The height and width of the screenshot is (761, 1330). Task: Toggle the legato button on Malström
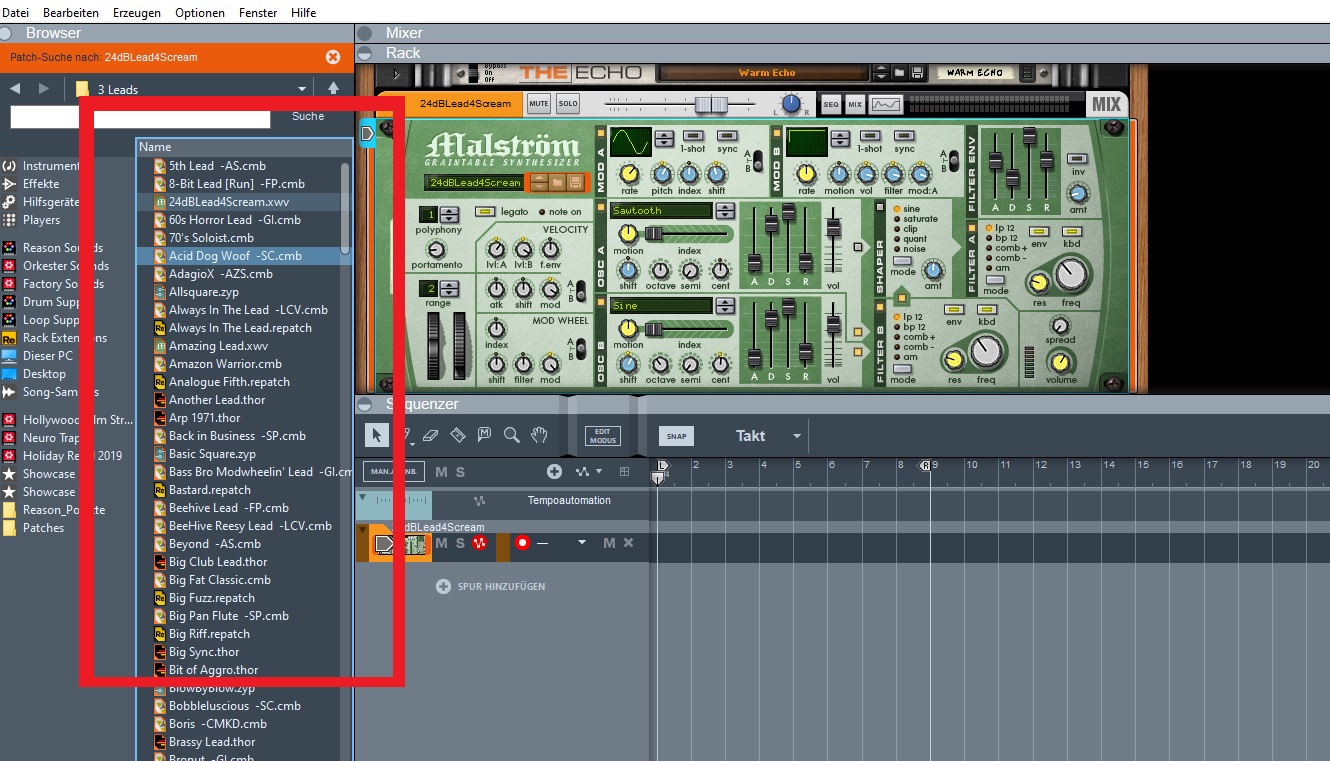click(x=485, y=212)
